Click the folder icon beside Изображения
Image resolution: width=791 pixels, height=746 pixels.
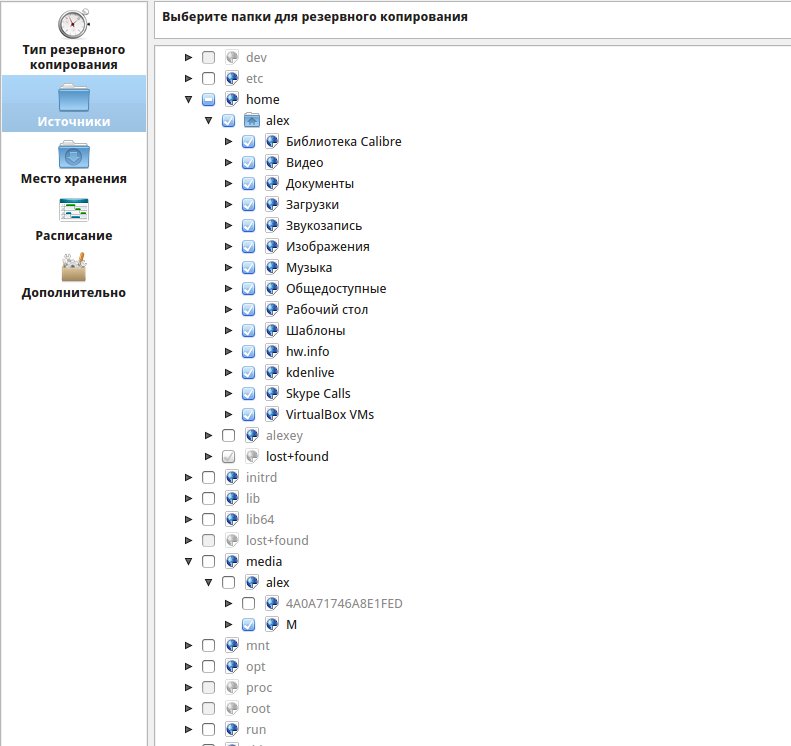click(272, 247)
